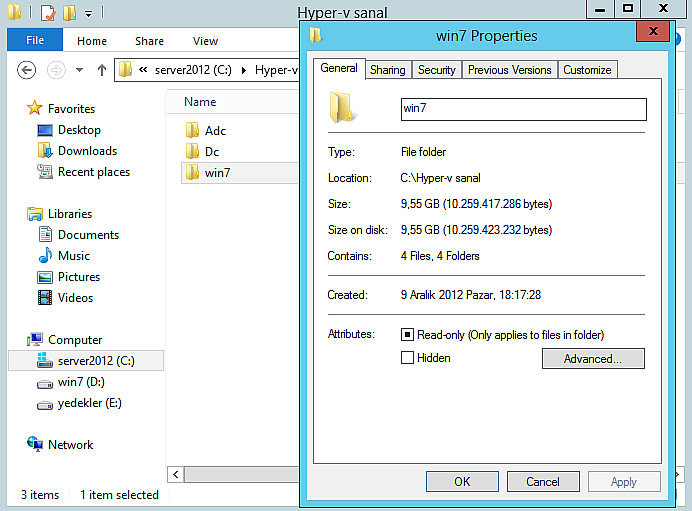This screenshot has height=511, width=692.
Task: Open the Music library
Action: pos(74,256)
